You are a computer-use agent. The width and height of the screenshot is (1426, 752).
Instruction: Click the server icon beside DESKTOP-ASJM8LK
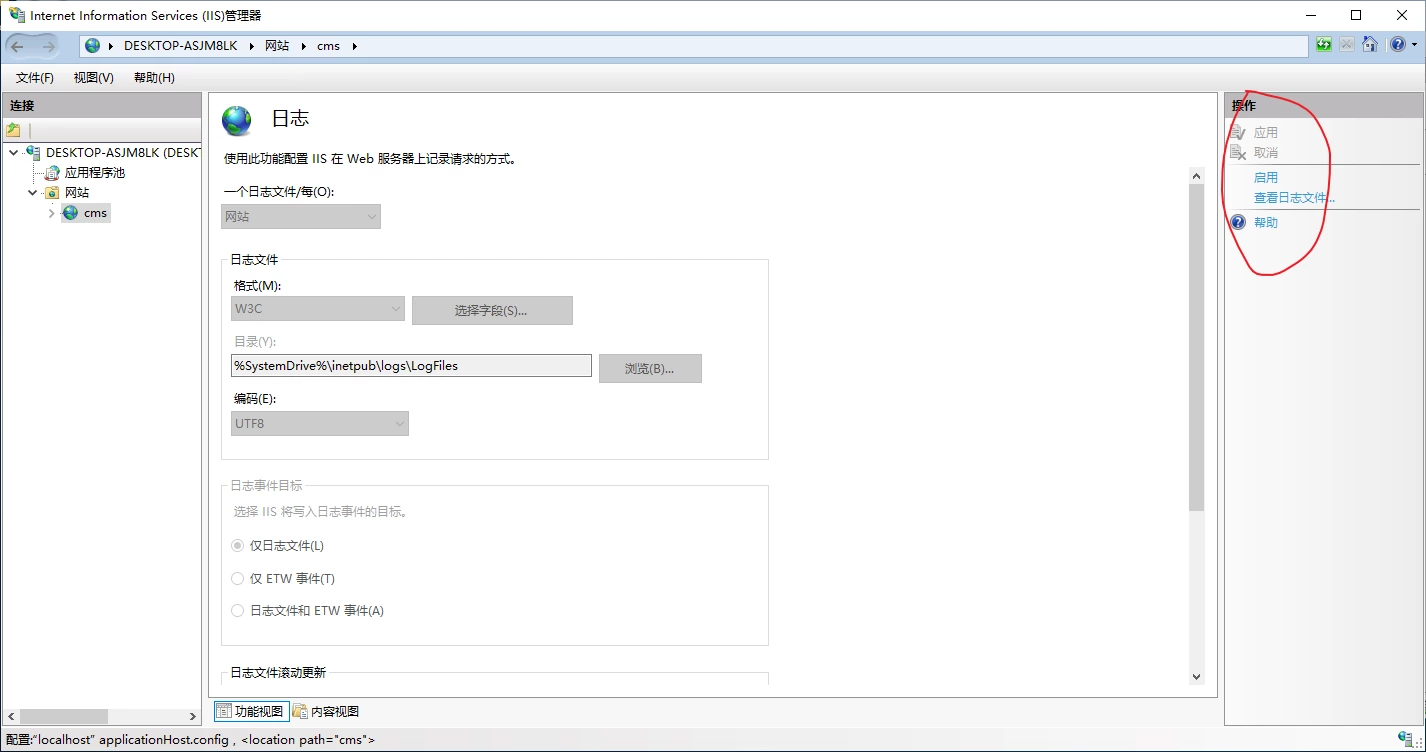(33, 153)
